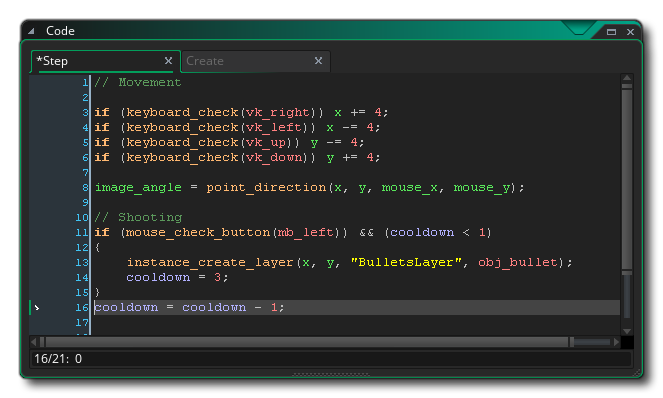Click the closing brace on line 15
This screenshot has width=663, height=398.
97,293
